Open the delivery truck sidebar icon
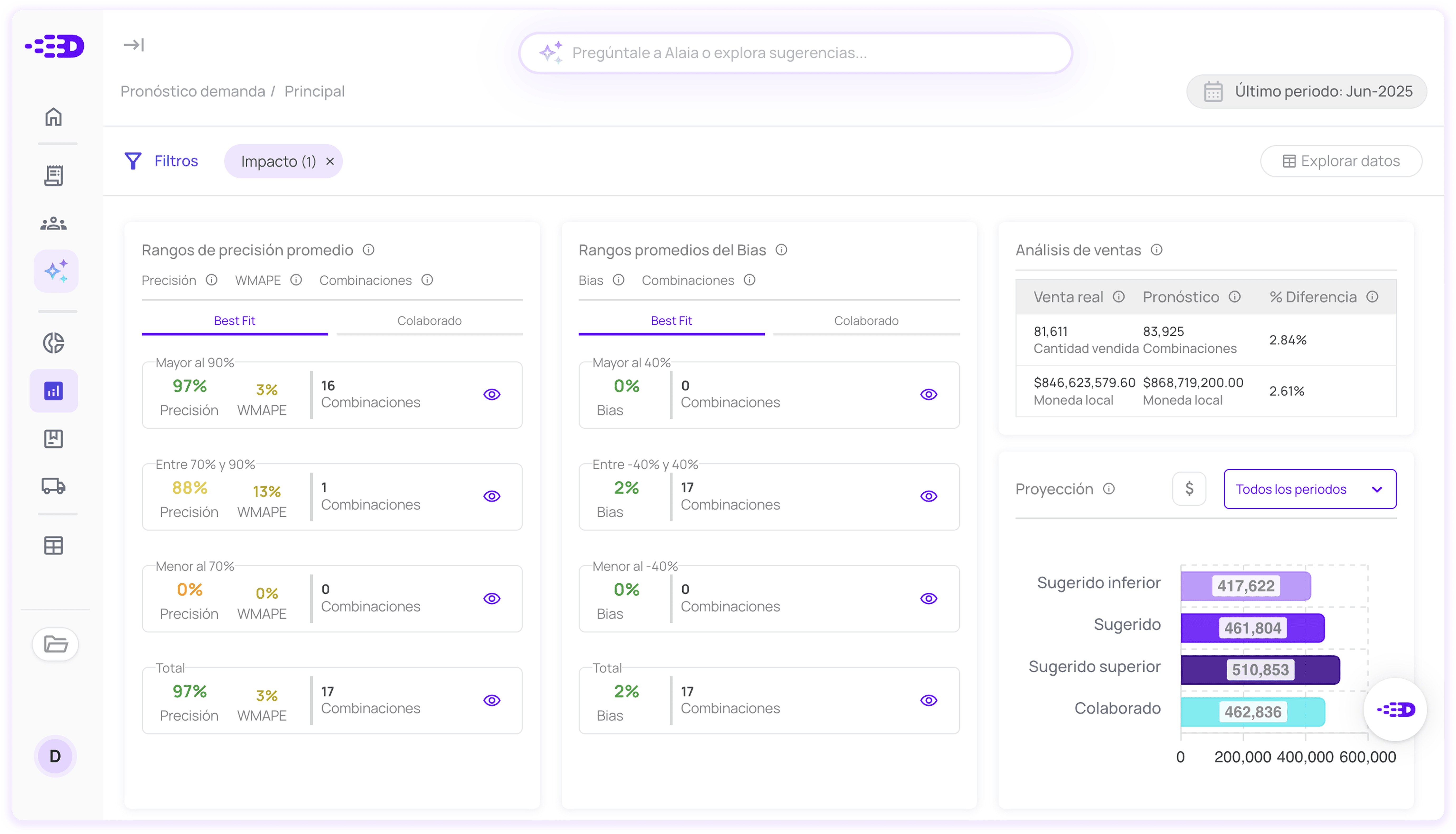The height and width of the screenshot is (834, 1456). pos(53,486)
